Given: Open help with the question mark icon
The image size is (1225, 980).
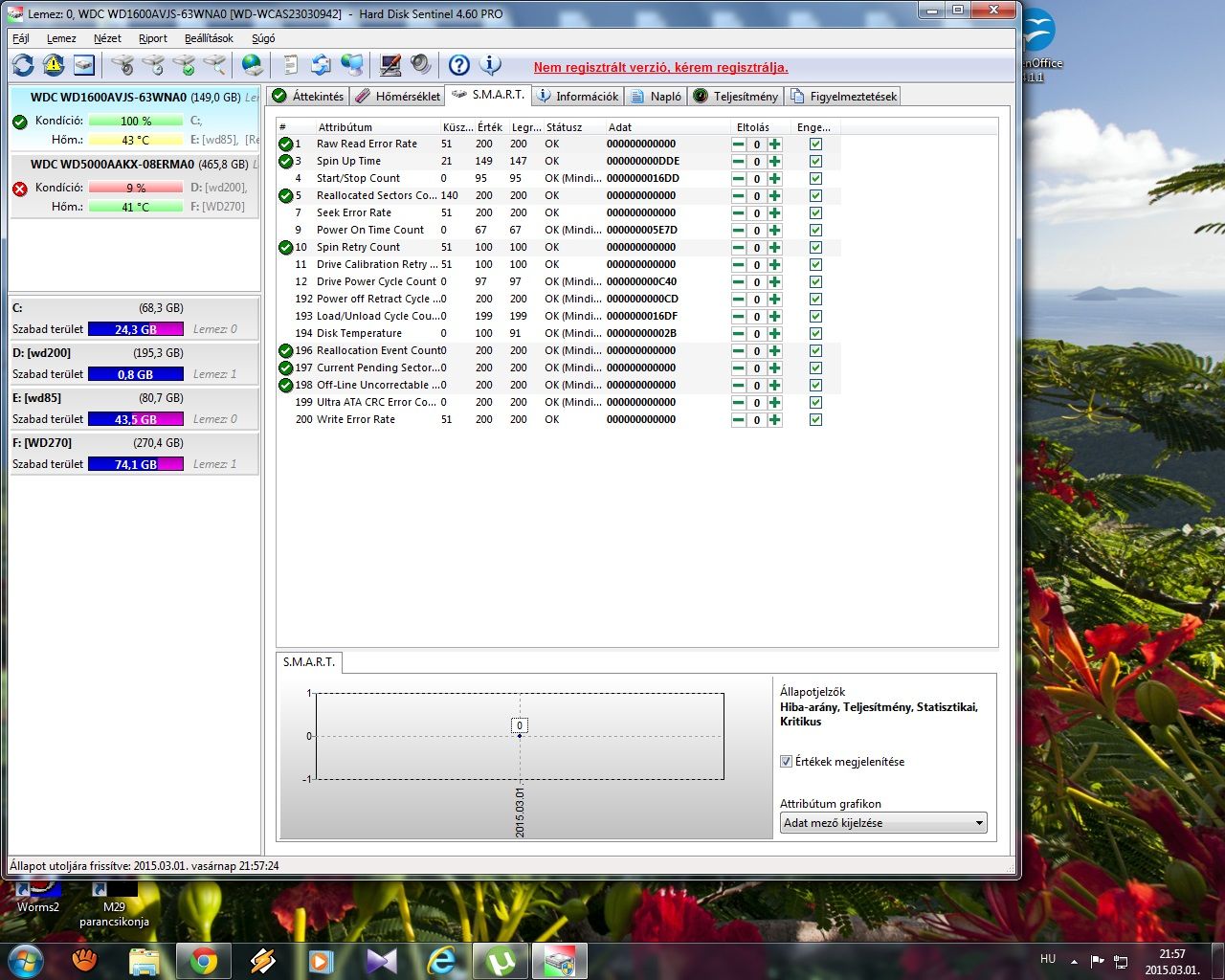Looking at the screenshot, I should coord(459,65).
